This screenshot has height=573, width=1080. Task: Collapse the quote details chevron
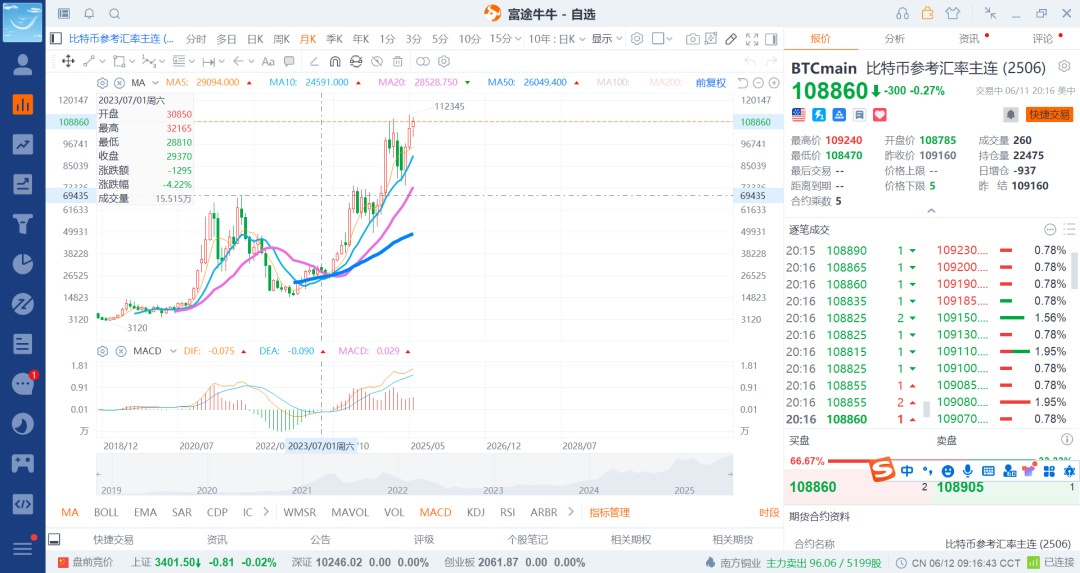pyautogui.click(x=931, y=211)
